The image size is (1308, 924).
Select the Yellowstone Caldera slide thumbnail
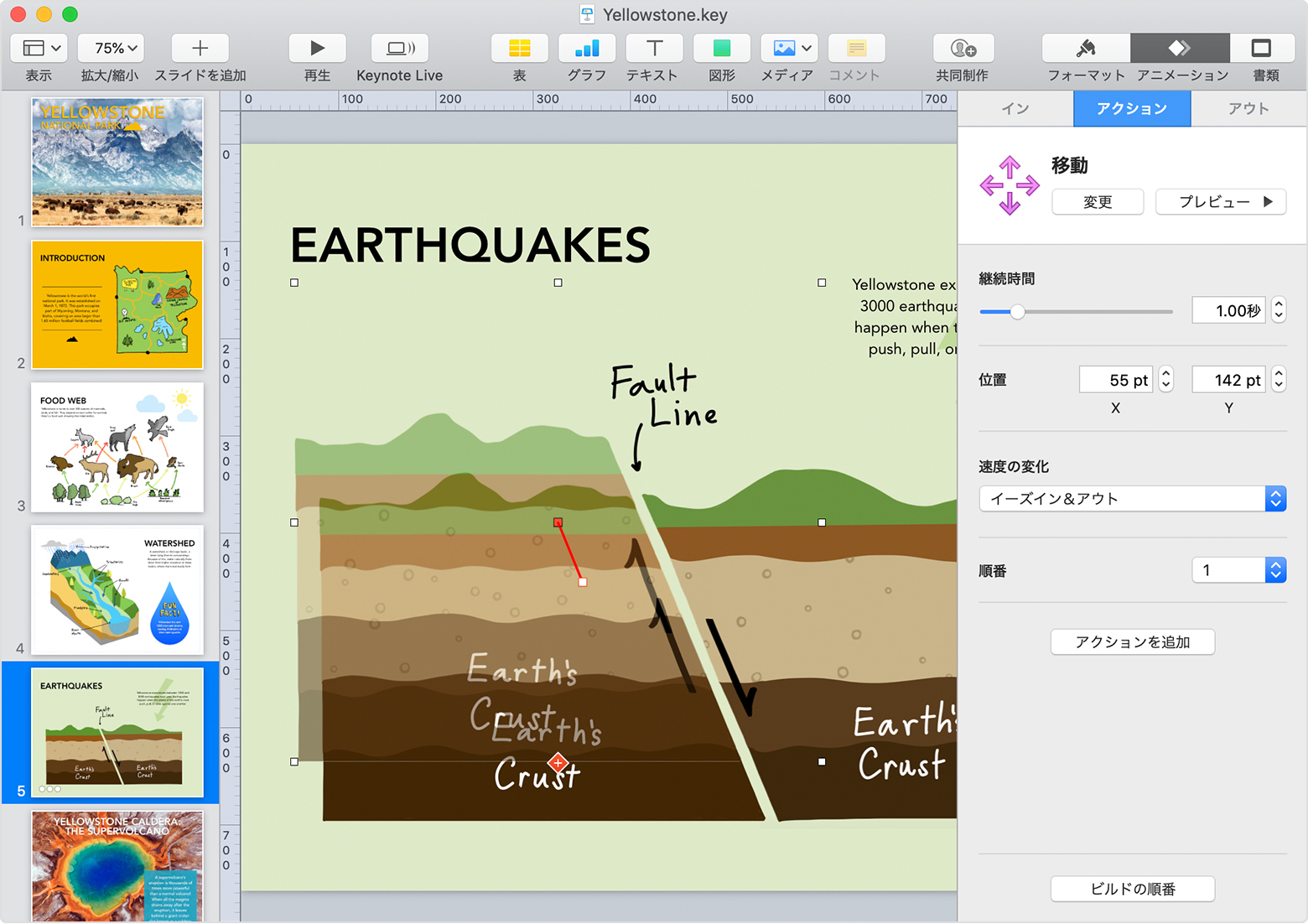[117, 866]
